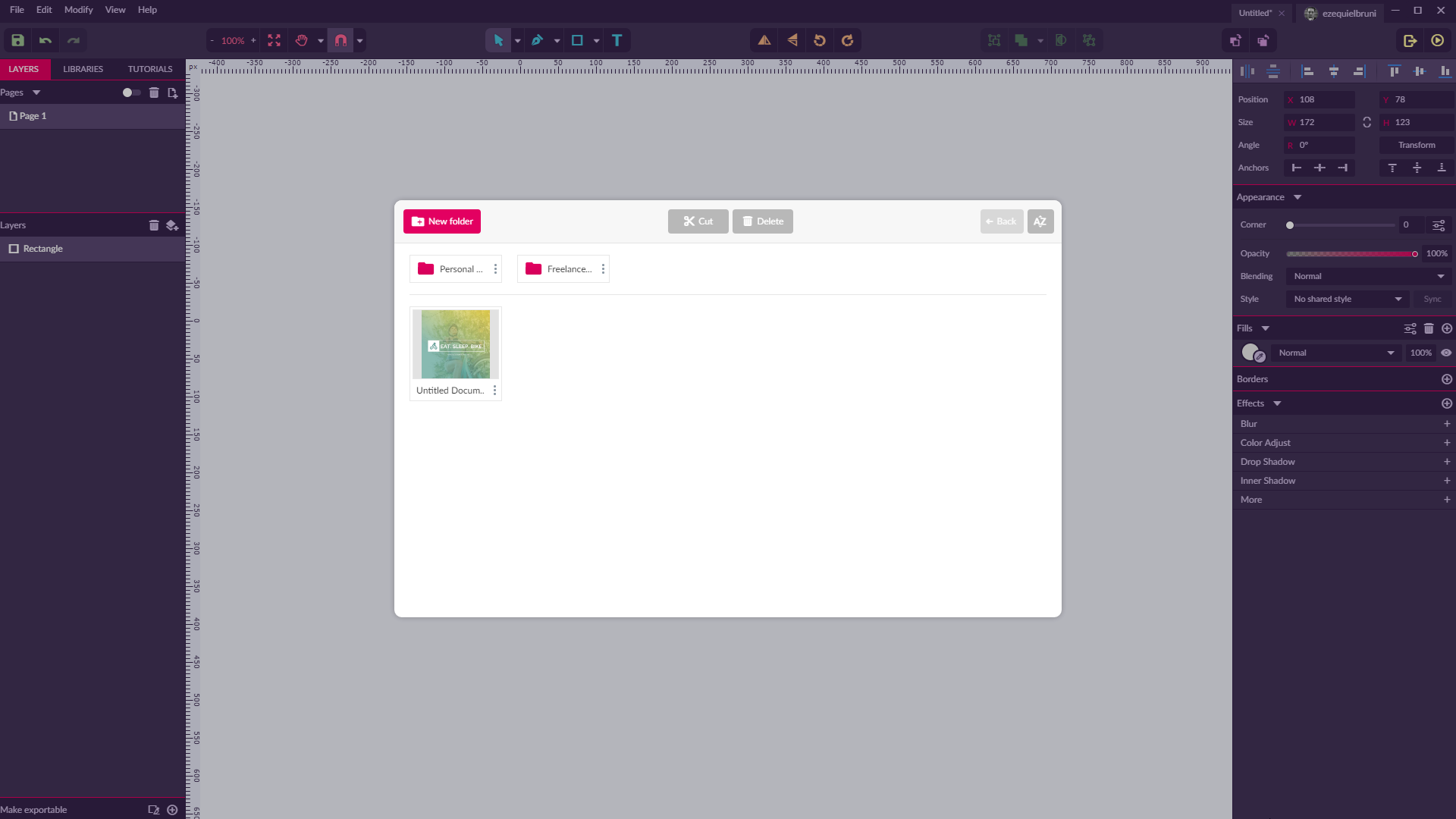Open the Untitled Document thumbnail
This screenshot has height=819, width=1456.
[456, 344]
